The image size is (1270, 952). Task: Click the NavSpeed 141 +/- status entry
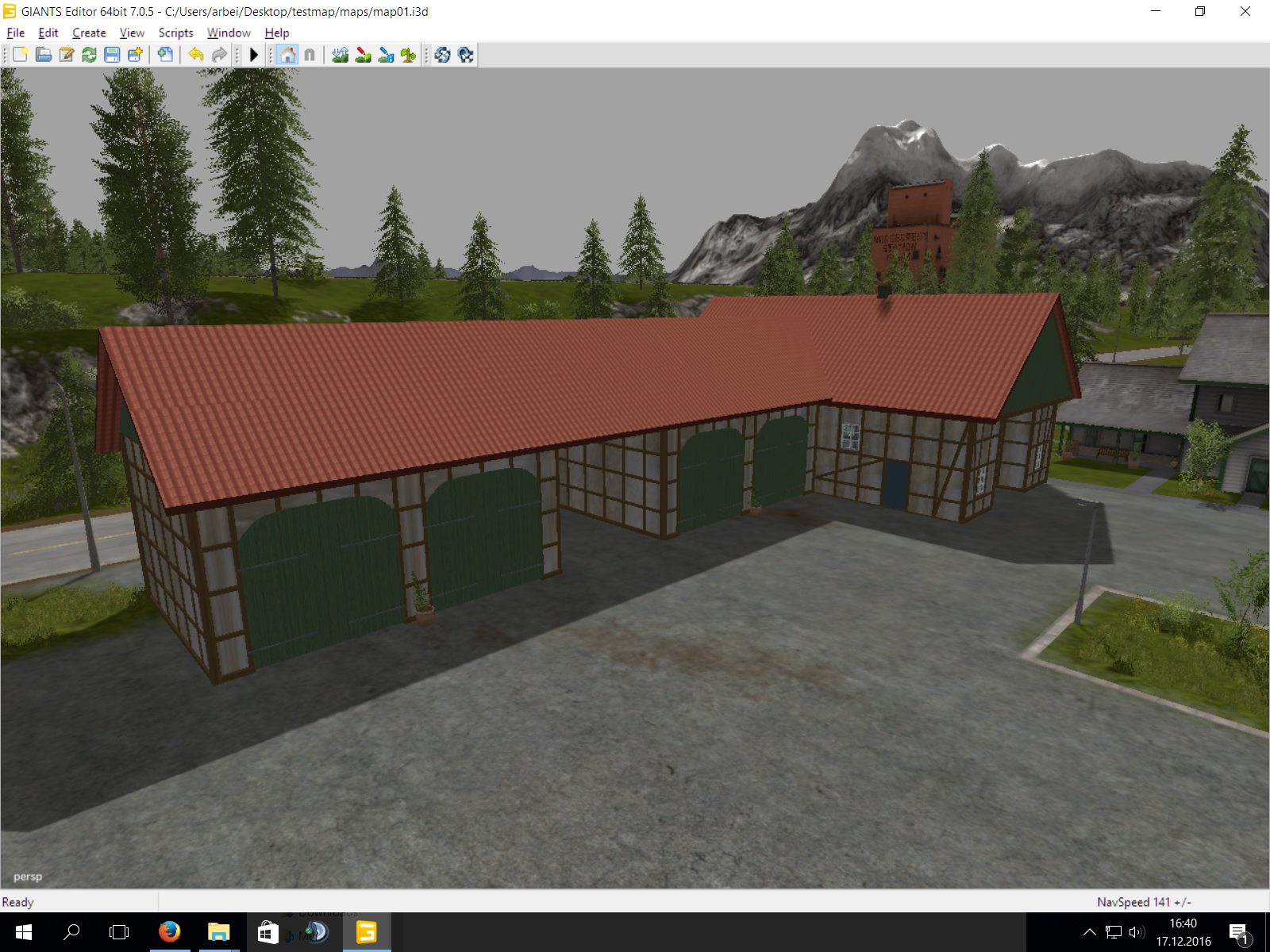[1144, 902]
